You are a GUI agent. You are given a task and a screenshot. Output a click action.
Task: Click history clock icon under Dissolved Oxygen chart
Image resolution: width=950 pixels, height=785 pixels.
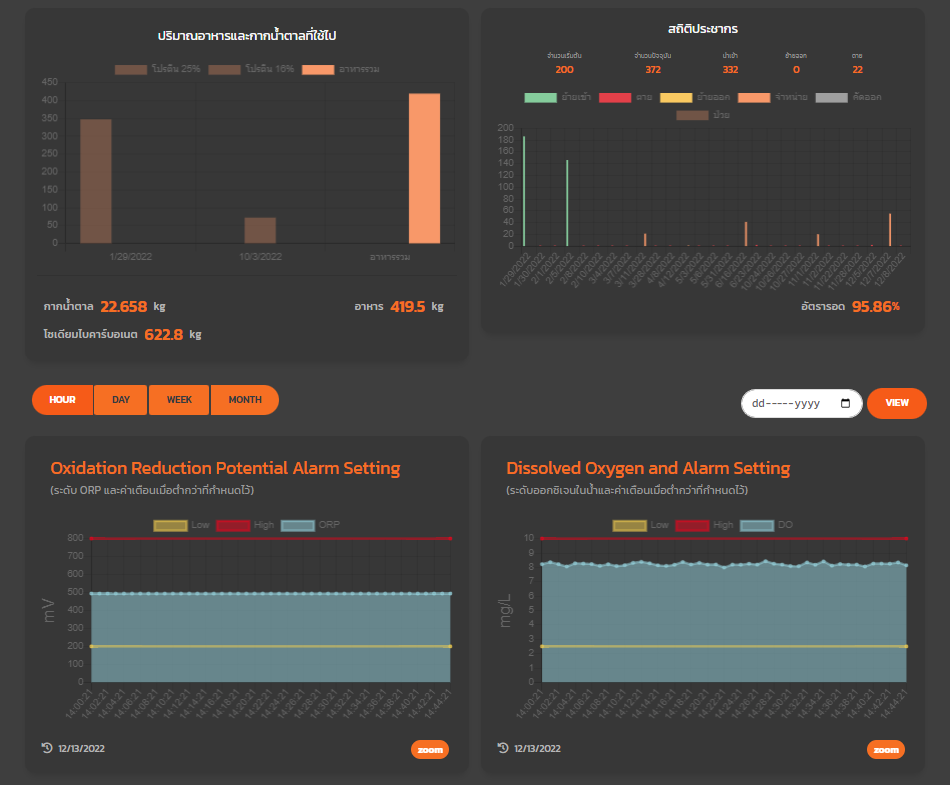pyautogui.click(x=503, y=748)
